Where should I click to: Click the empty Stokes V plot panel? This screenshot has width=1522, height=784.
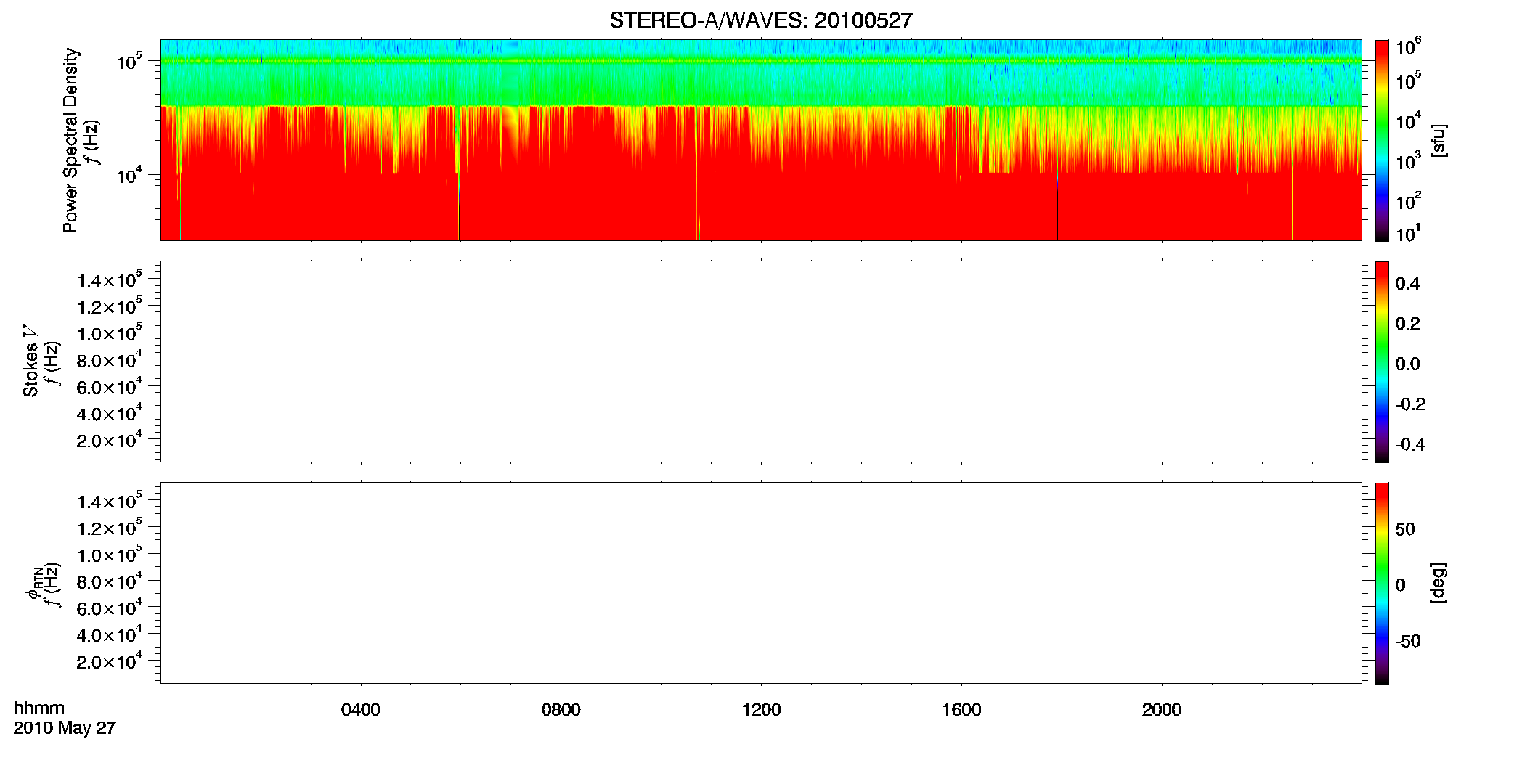(x=761, y=362)
